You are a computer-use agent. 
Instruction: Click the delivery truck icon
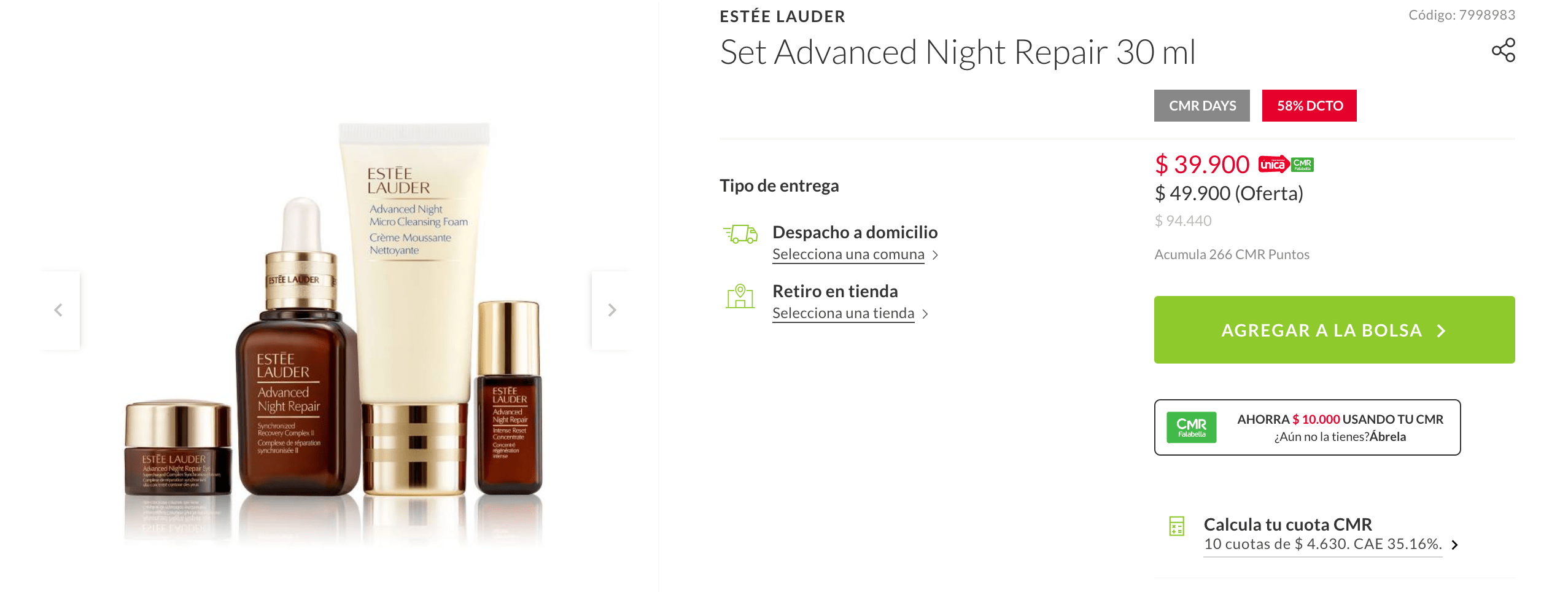click(x=740, y=234)
